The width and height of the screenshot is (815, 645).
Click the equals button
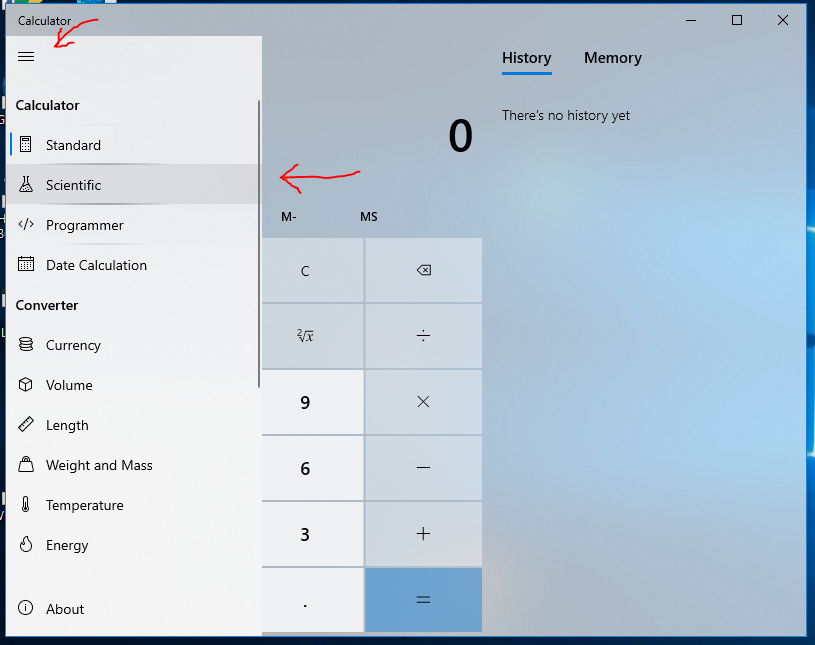coord(424,600)
